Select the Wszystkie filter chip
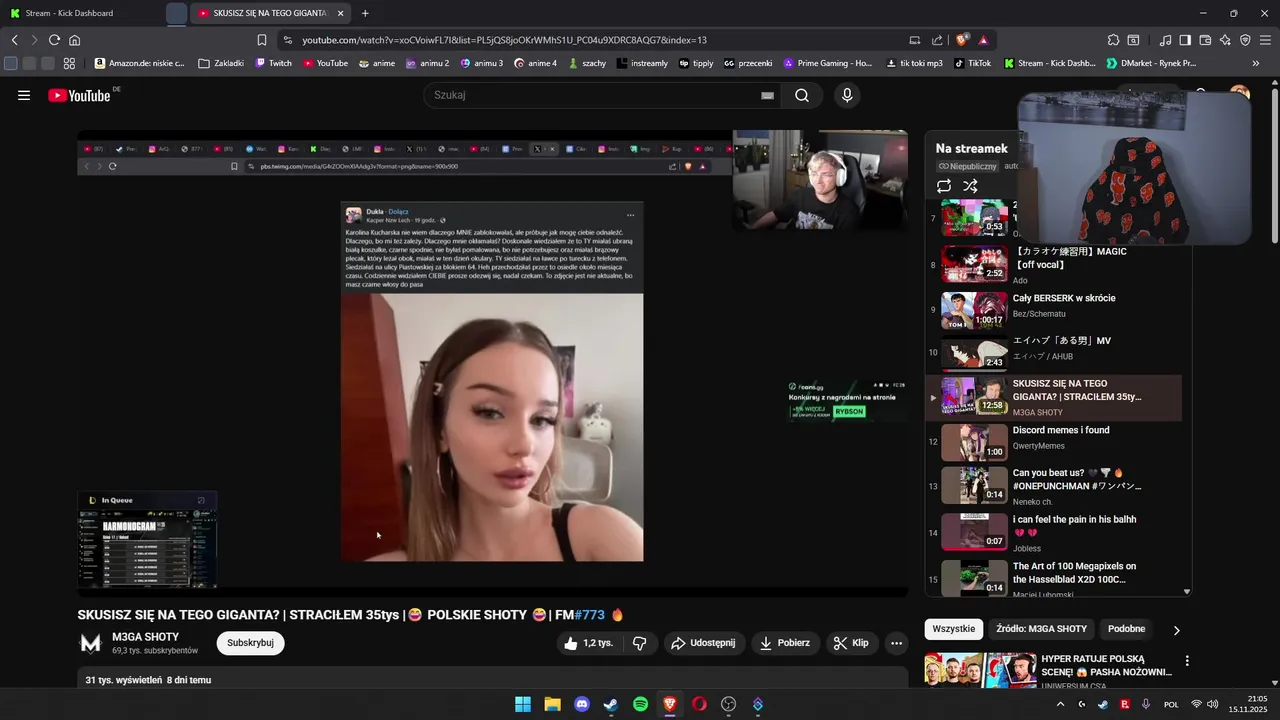 954,629
